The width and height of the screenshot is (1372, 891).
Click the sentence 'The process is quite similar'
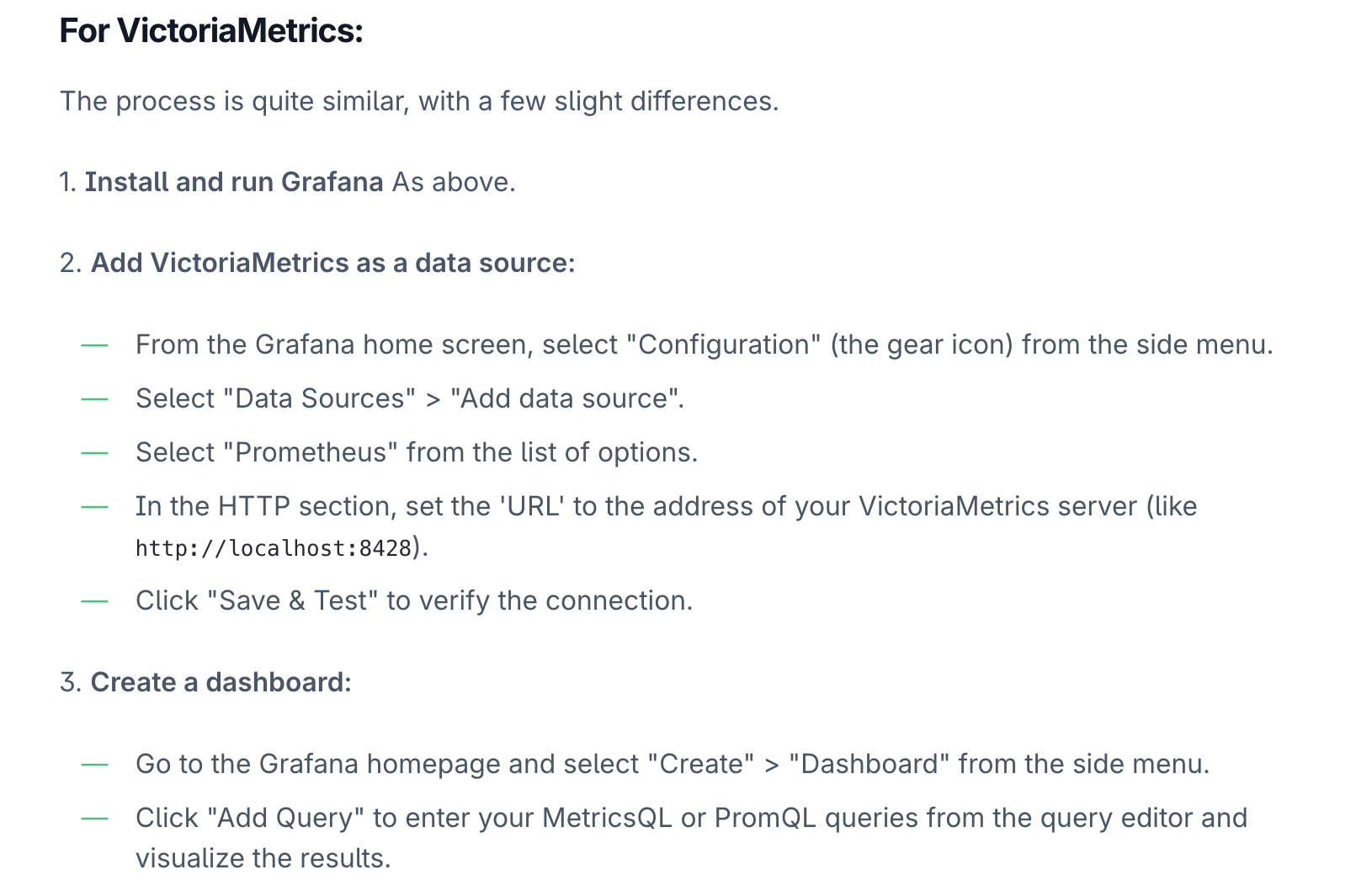[x=419, y=101]
